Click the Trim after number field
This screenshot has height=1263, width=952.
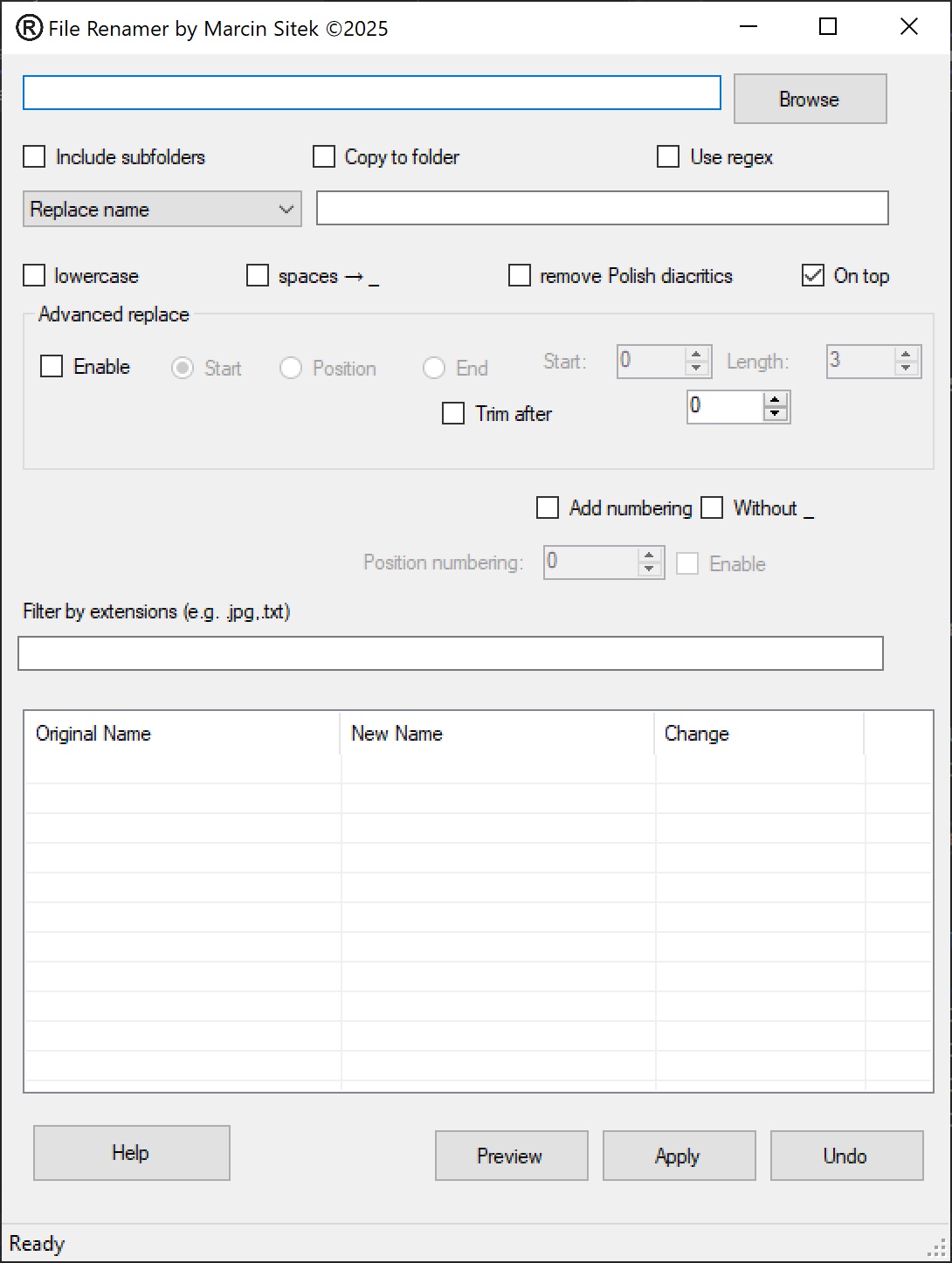726,407
